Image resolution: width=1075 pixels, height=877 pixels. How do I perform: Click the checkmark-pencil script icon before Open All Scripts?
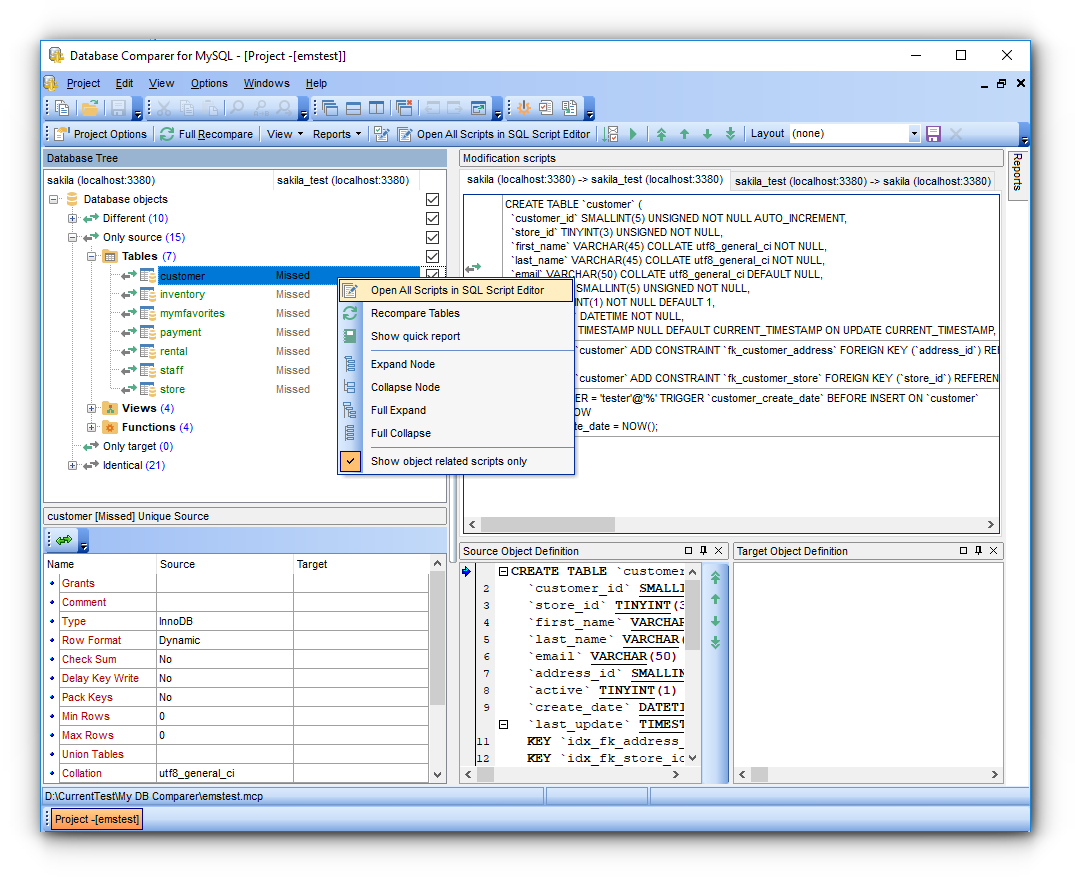pos(382,134)
